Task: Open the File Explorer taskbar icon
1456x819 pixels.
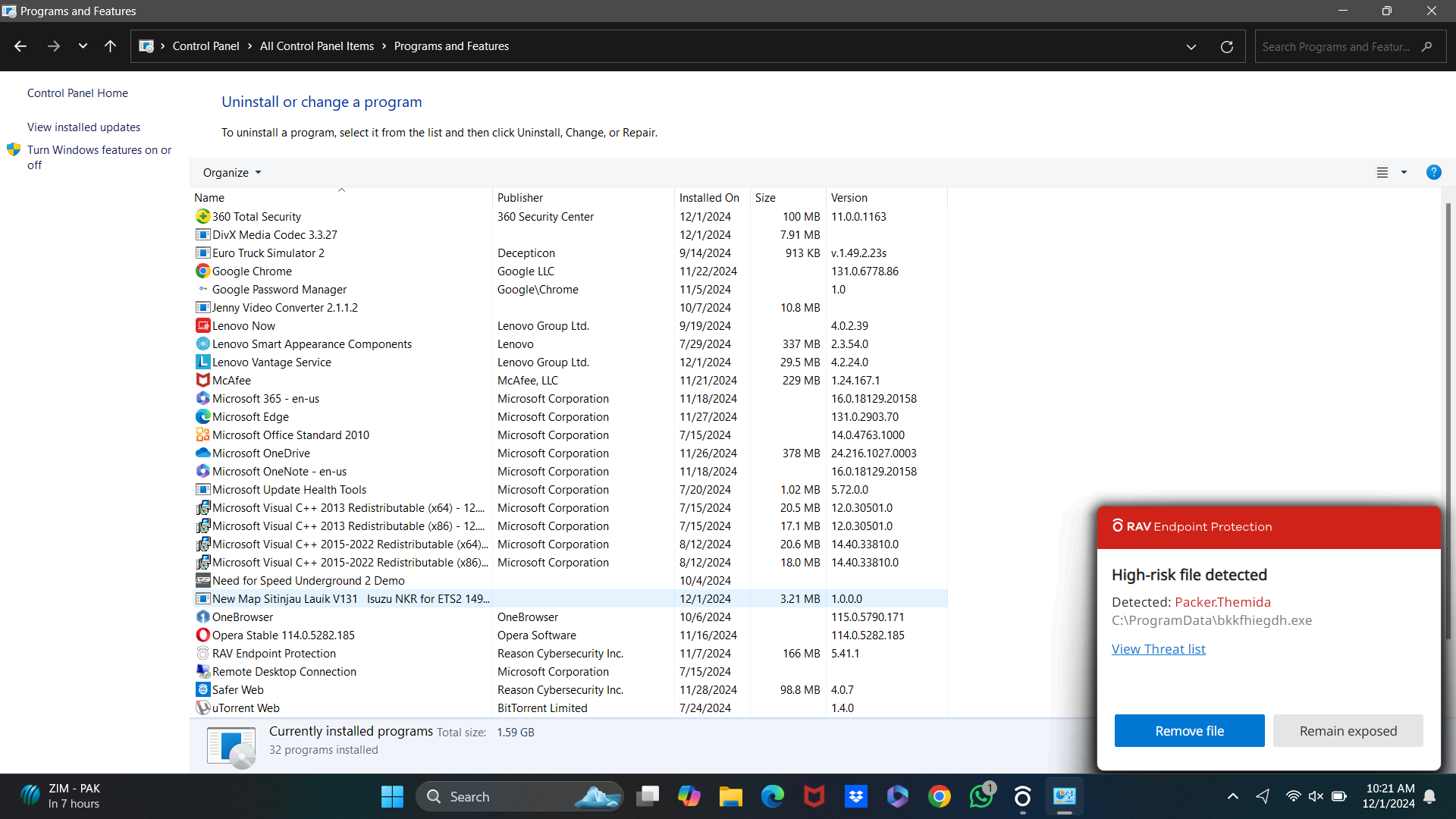Action: [730, 796]
